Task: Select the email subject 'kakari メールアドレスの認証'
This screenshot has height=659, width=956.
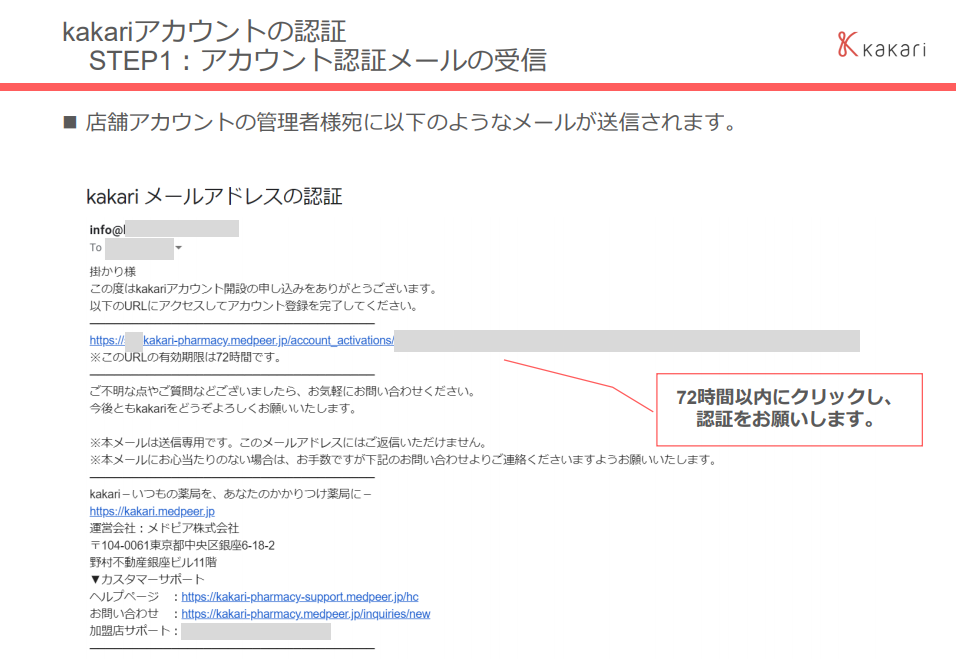Action: [214, 196]
